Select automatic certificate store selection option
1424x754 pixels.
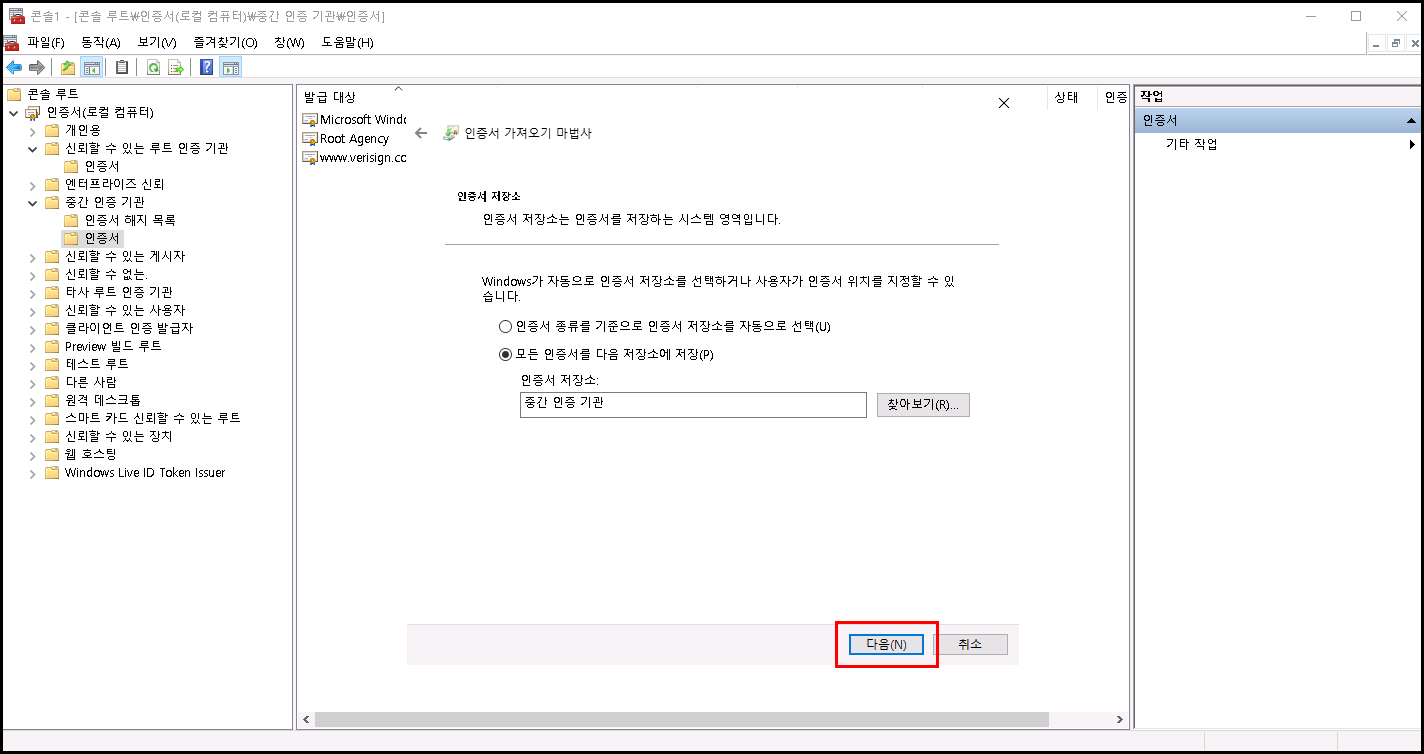[505, 327]
